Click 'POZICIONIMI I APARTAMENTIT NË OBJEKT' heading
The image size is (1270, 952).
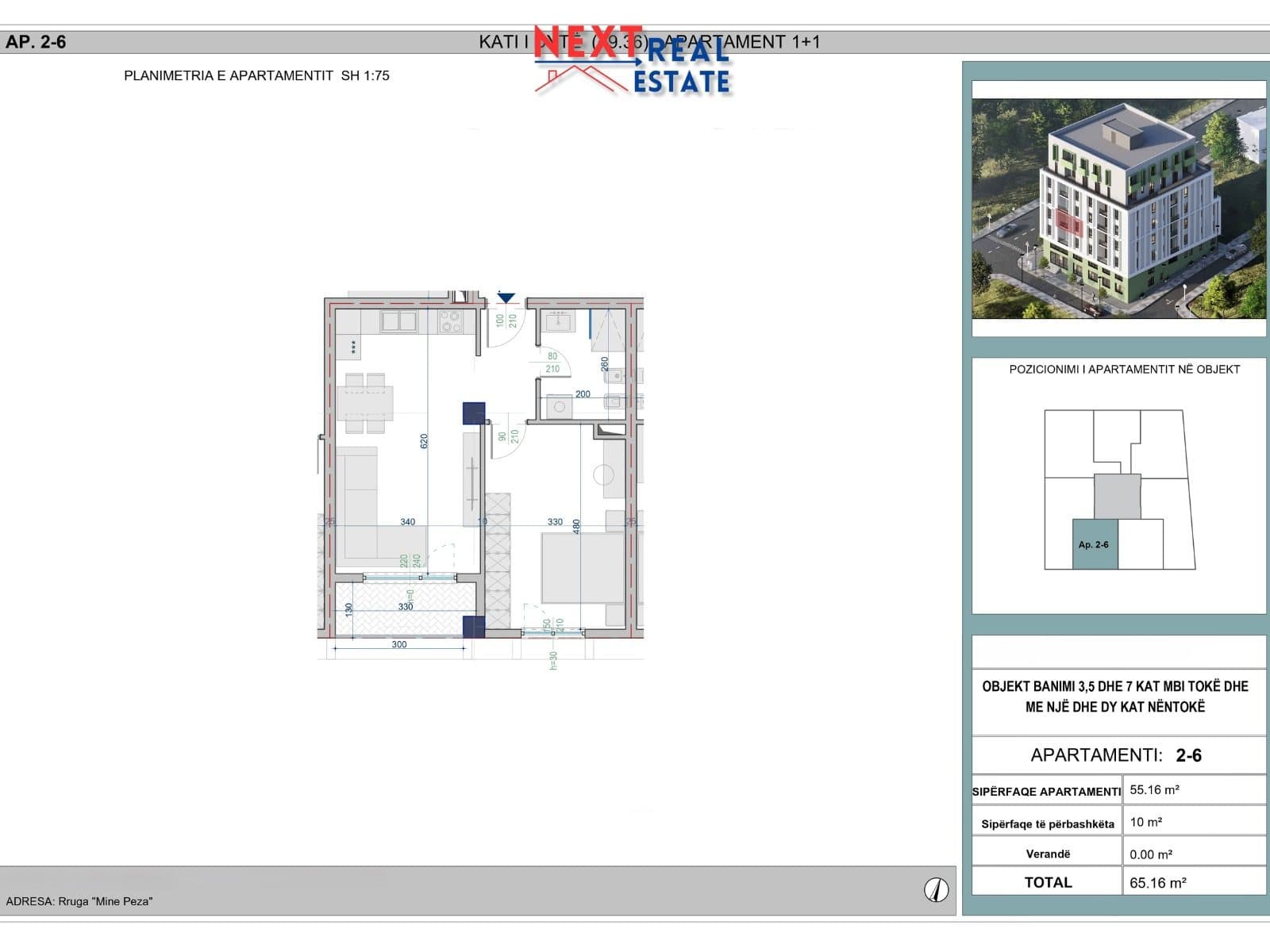(1124, 369)
